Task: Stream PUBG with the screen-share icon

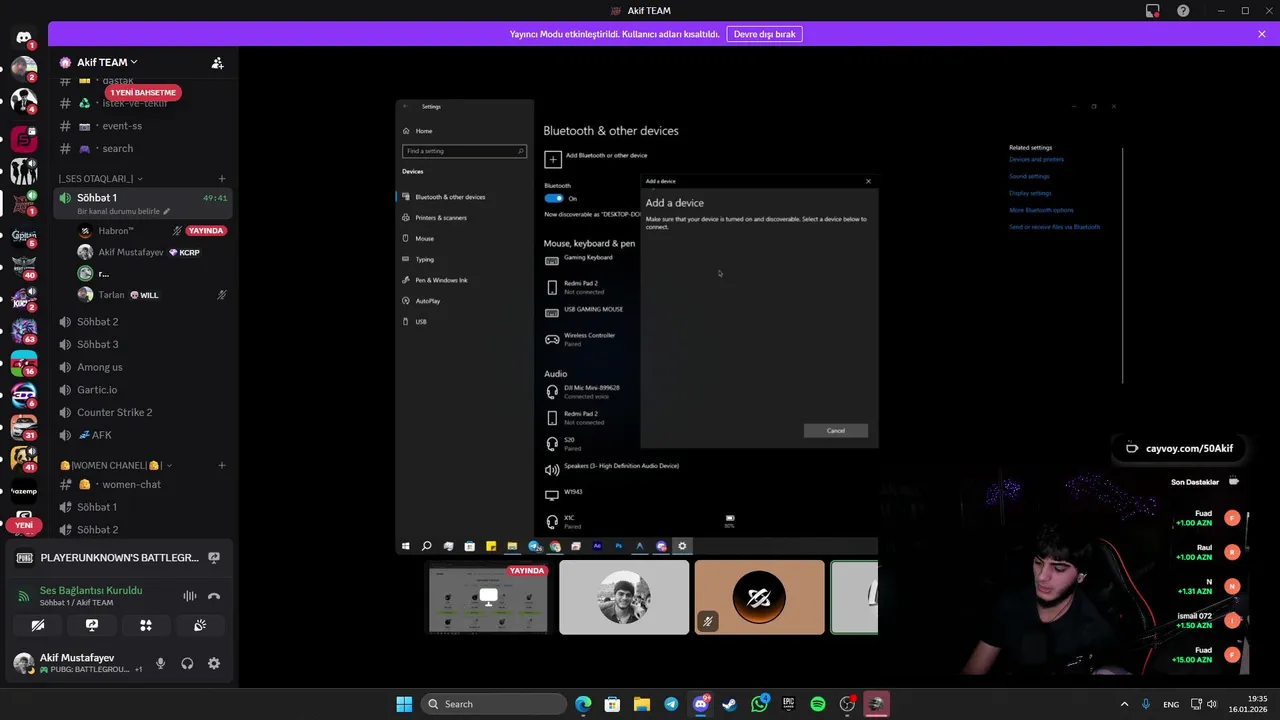Action: point(213,557)
